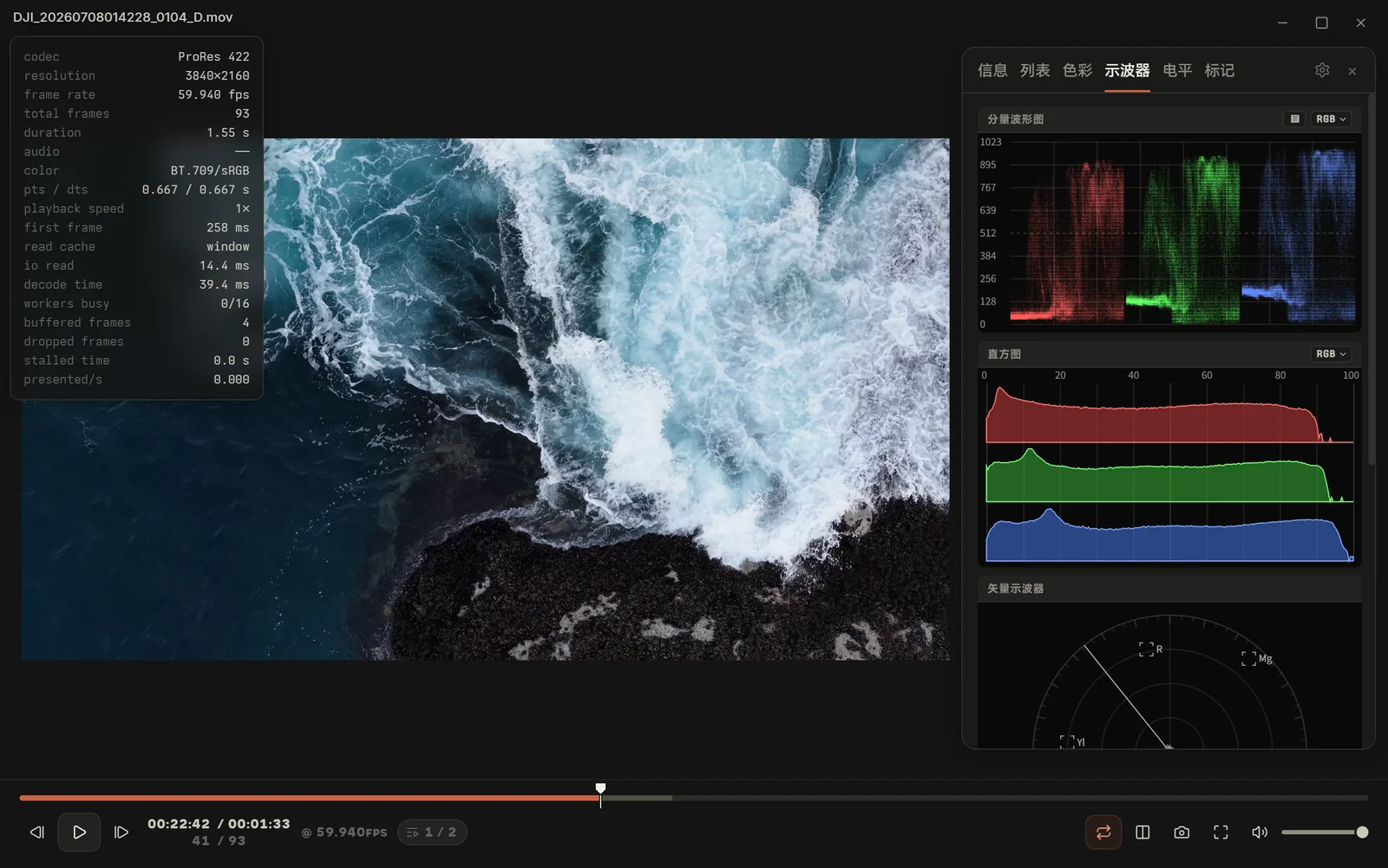1388x868 pixels.
Task: Switch to 列表 tab
Action: pyautogui.click(x=1035, y=70)
